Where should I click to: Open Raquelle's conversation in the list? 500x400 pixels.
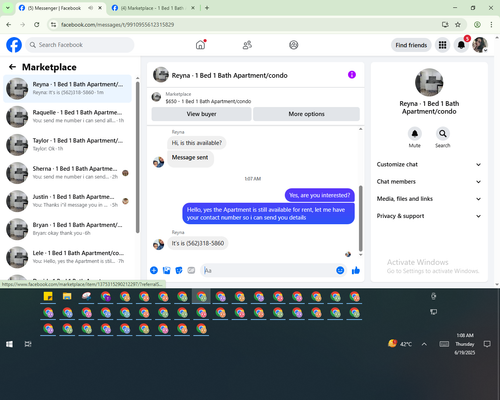67,117
